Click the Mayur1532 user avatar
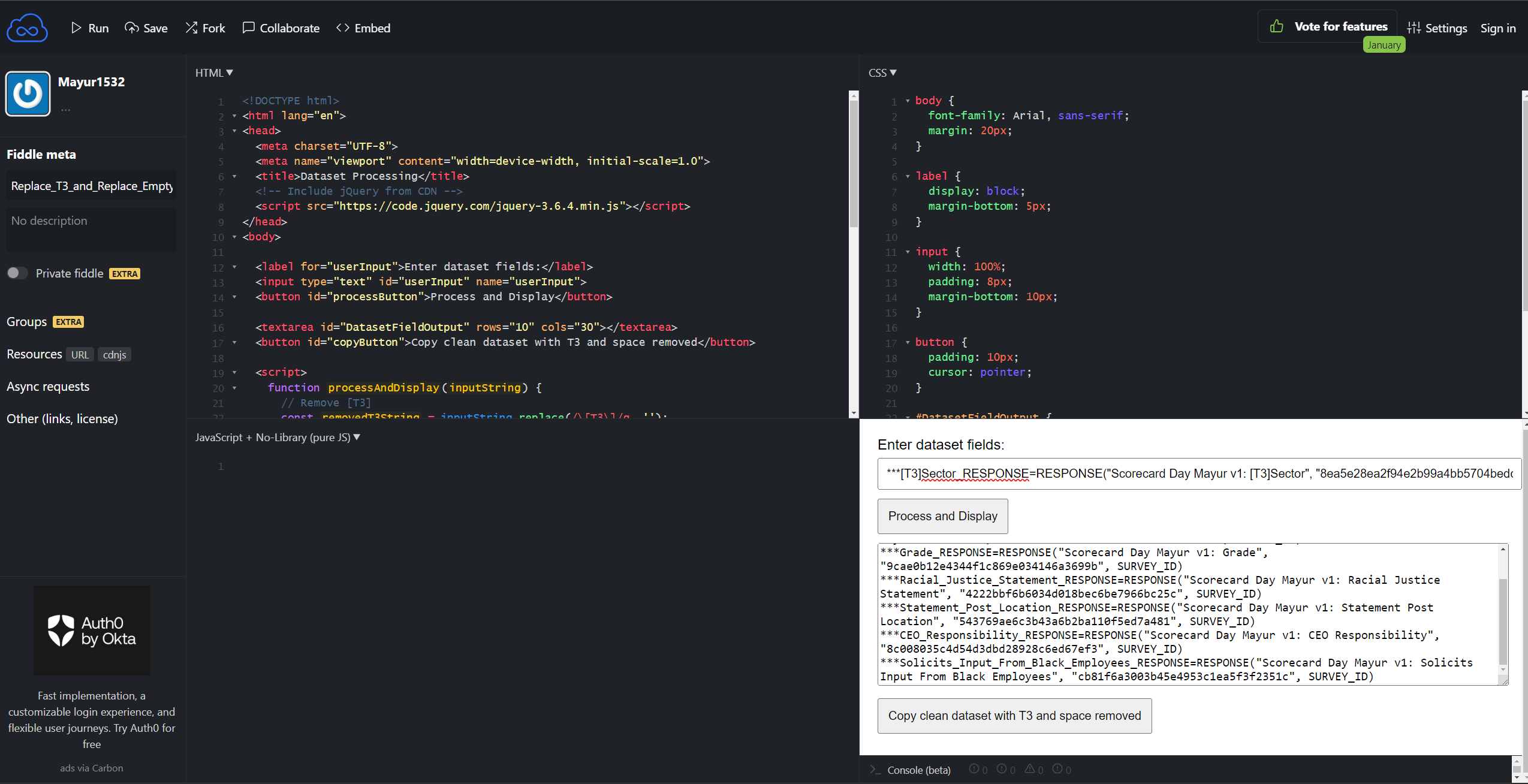 tap(28, 94)
